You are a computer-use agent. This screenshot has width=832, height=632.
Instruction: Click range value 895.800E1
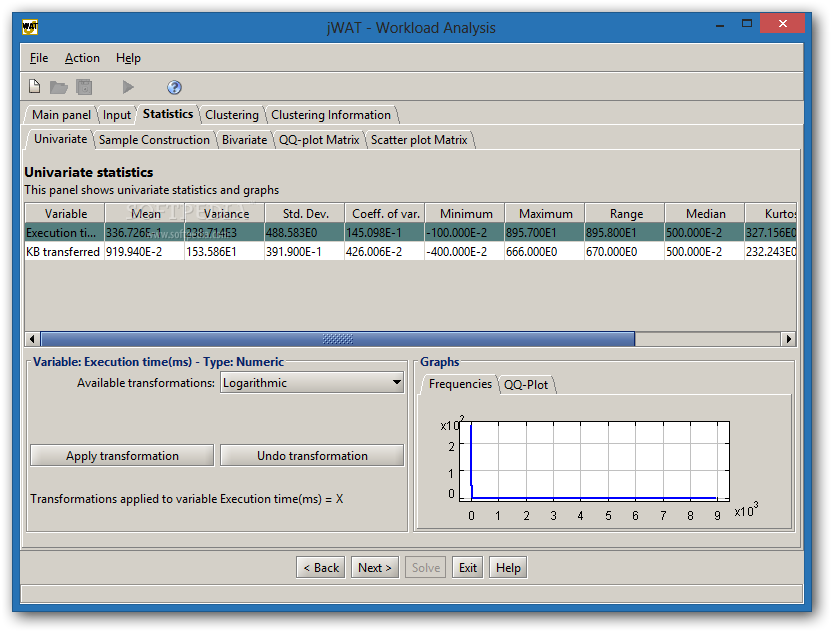tap(611, 232)
